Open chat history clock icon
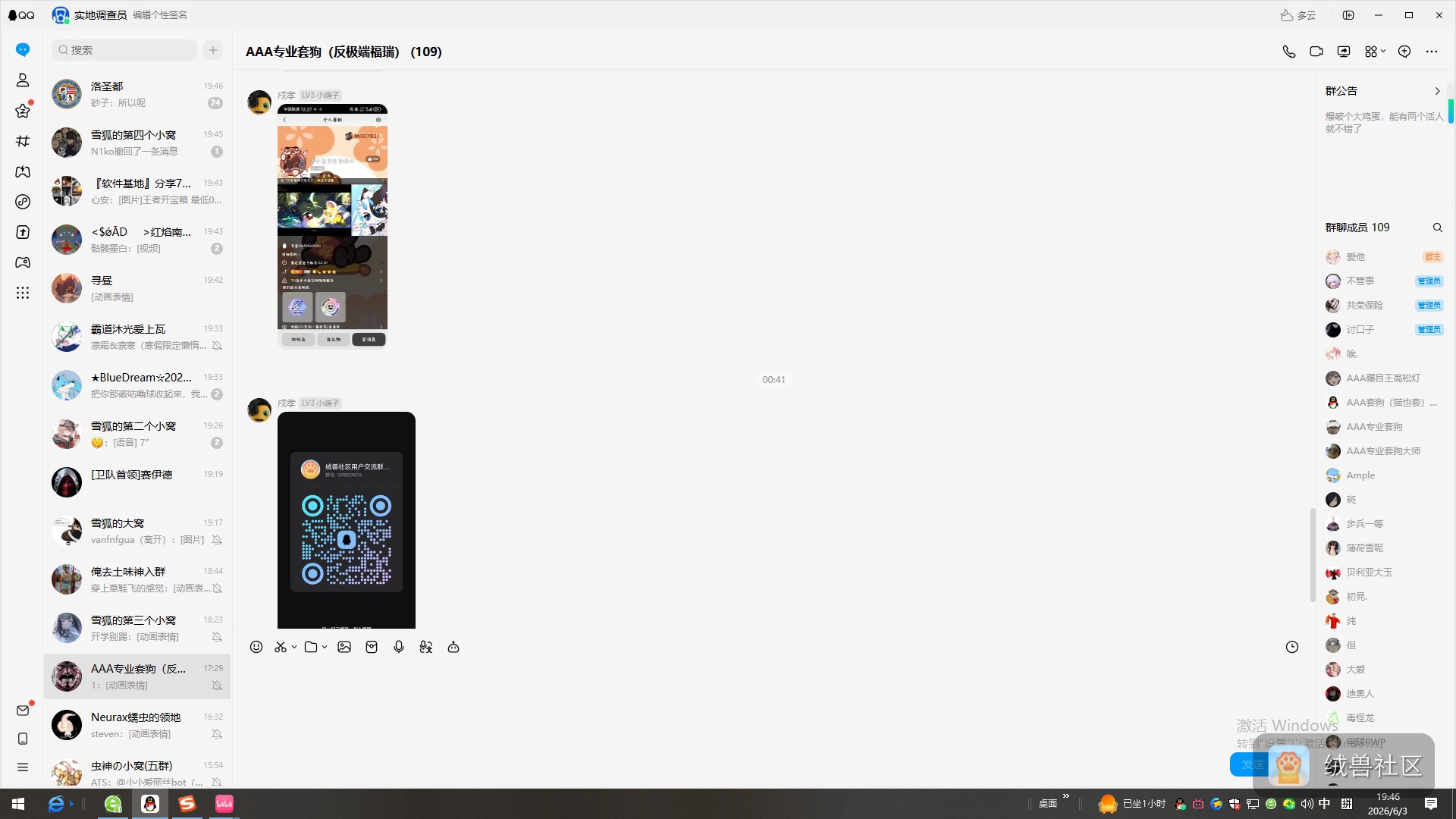This screenshot has height=819, width=1456. pos(1292,647)
